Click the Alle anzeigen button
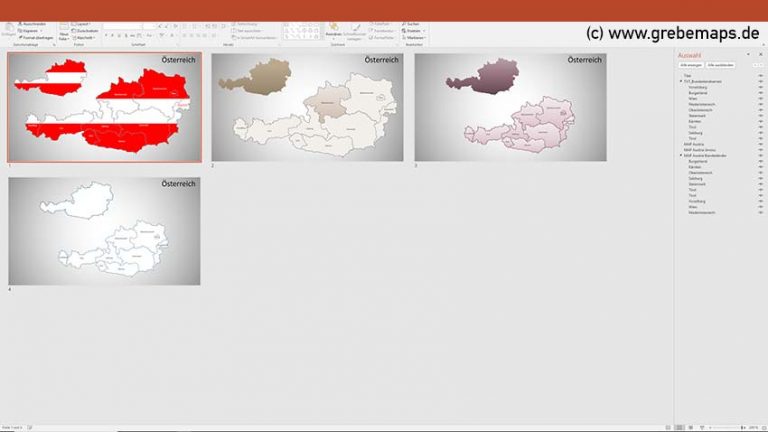This screenshot has height=432, width=768. click(x=691, y=65)
